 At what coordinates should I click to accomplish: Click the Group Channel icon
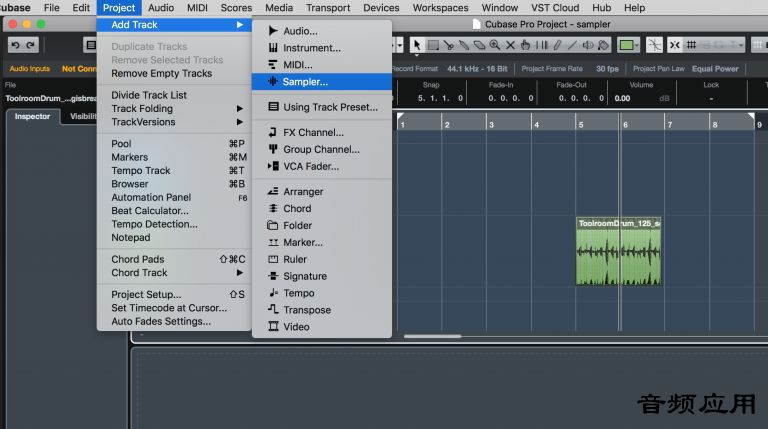(x=273, y=149)
